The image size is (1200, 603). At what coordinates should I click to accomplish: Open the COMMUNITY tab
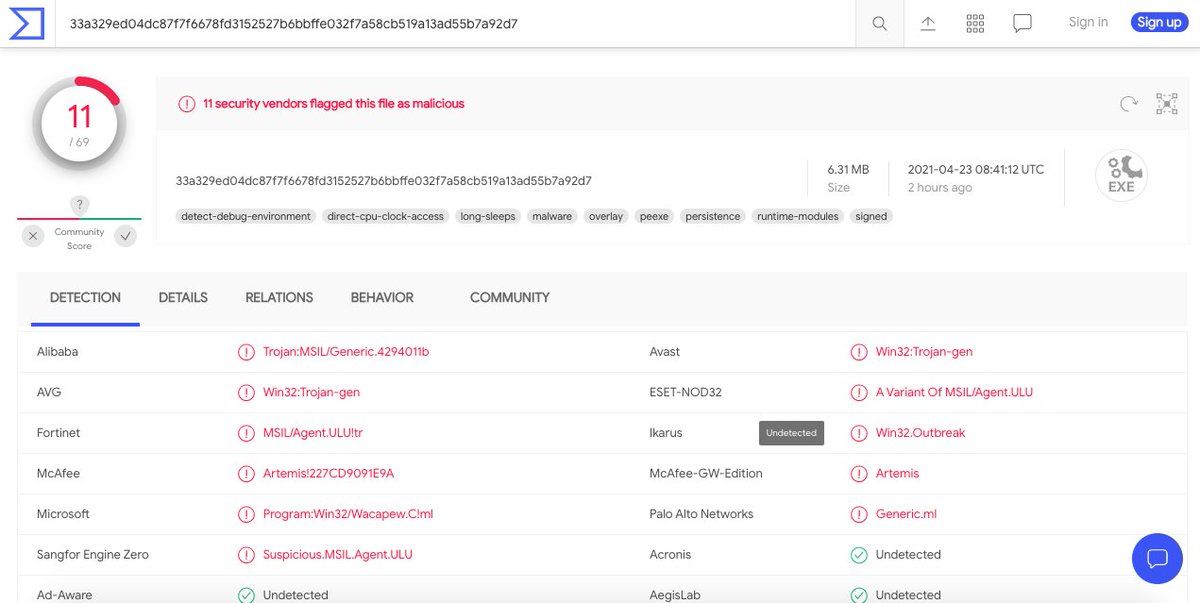510,297
